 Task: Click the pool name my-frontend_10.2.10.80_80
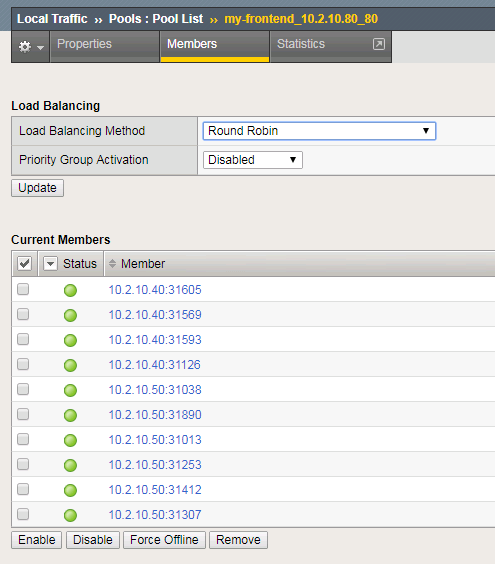tap(301, 19)
